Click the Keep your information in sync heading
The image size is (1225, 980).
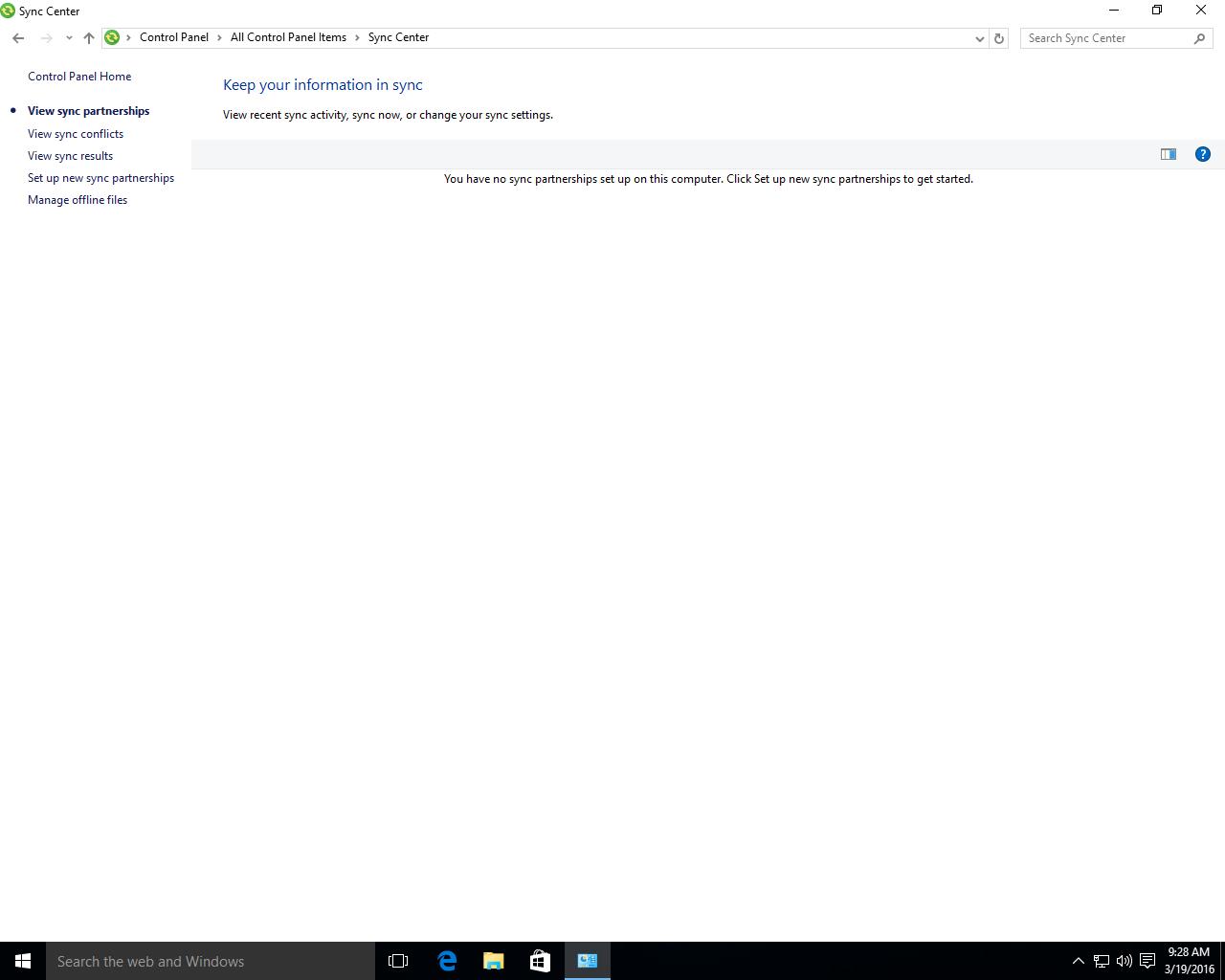(323, 84)
